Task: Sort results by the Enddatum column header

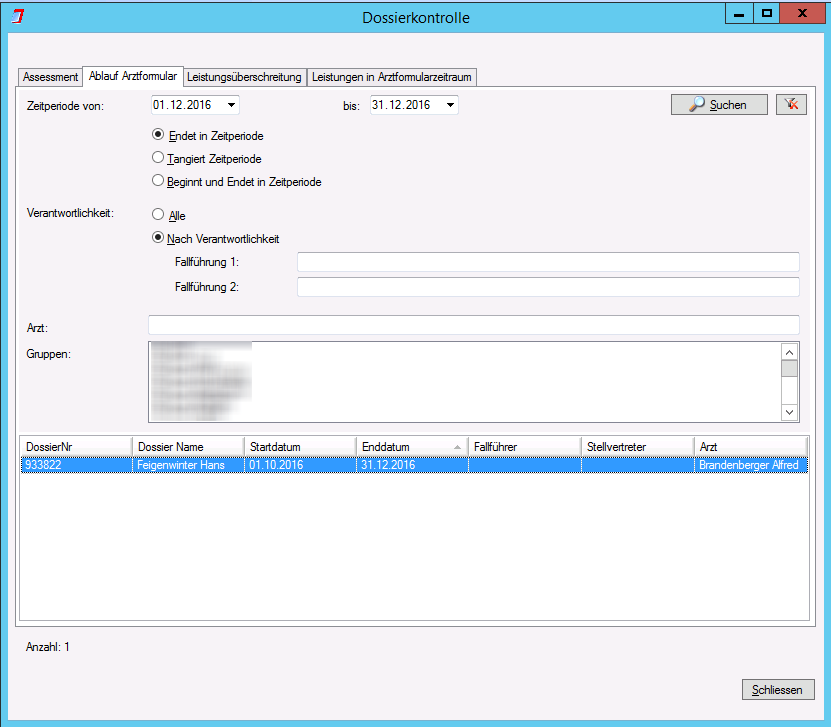Action: pos(411,446)
